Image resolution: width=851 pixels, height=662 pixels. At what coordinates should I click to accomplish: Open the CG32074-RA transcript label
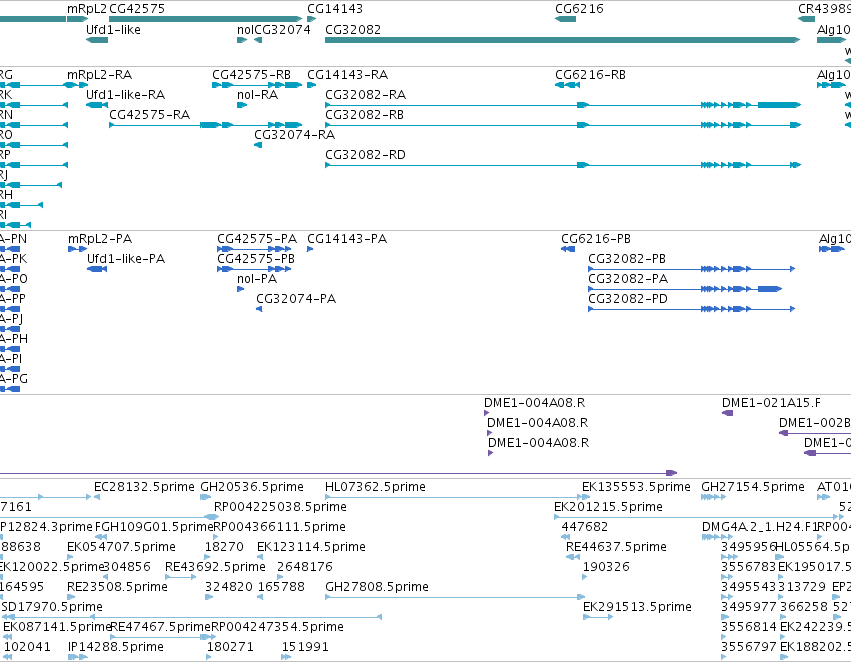(295, 135)
